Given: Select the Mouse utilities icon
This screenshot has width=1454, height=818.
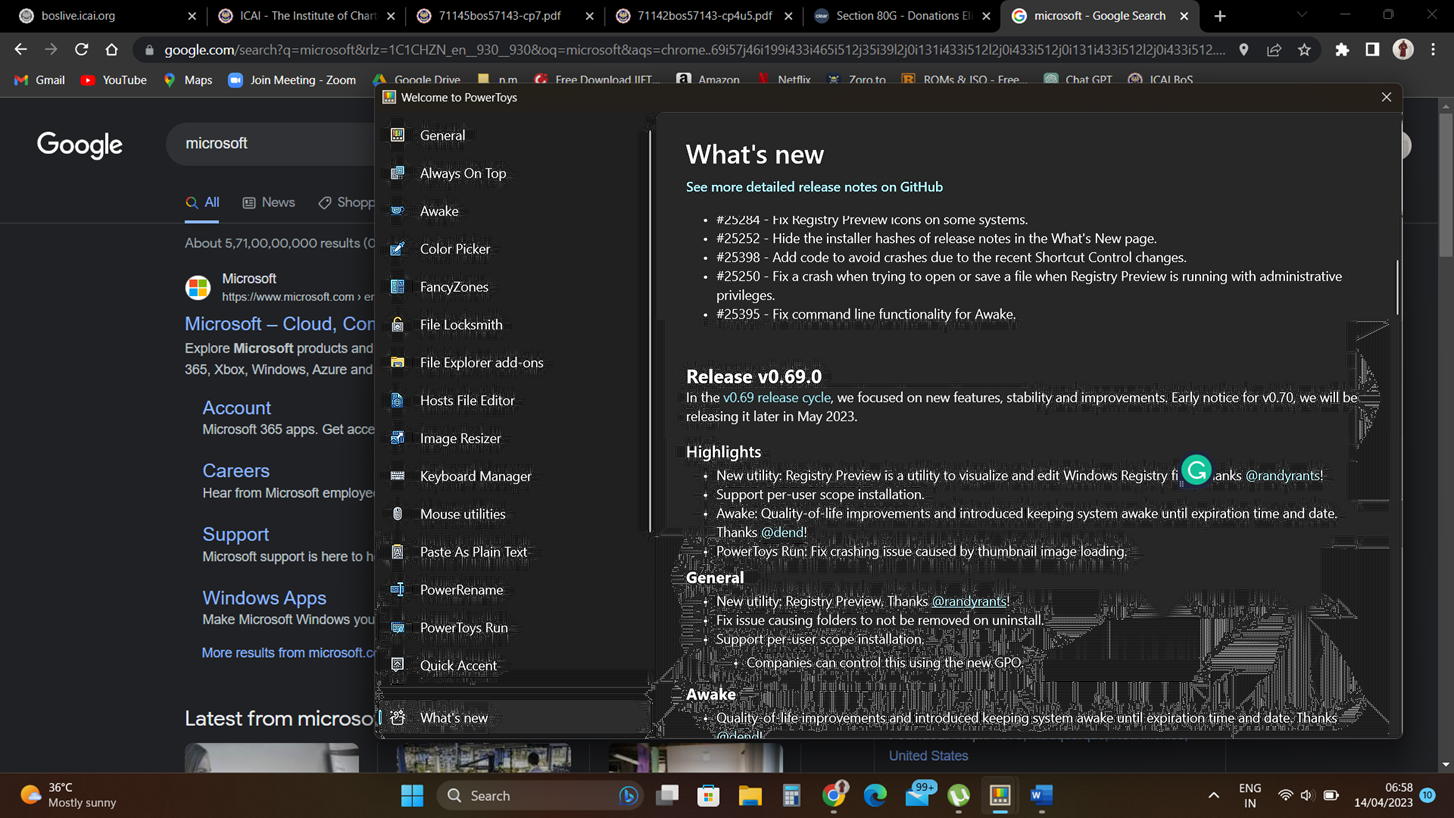Looking at the screenshot, I should (397, 514).
